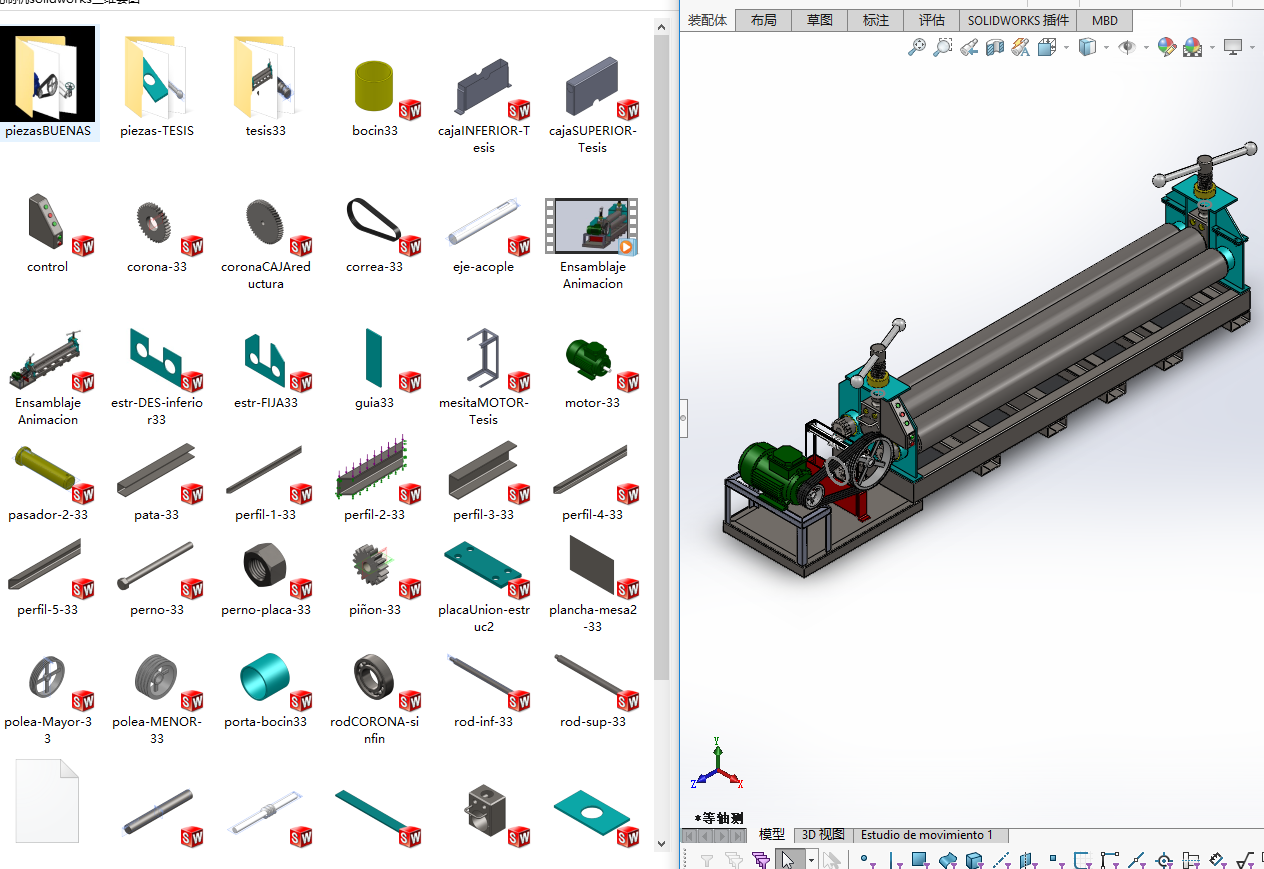Viewport: 1264px width, 869px height.
Task: Open the Section View tool
Action: (995, 47)
